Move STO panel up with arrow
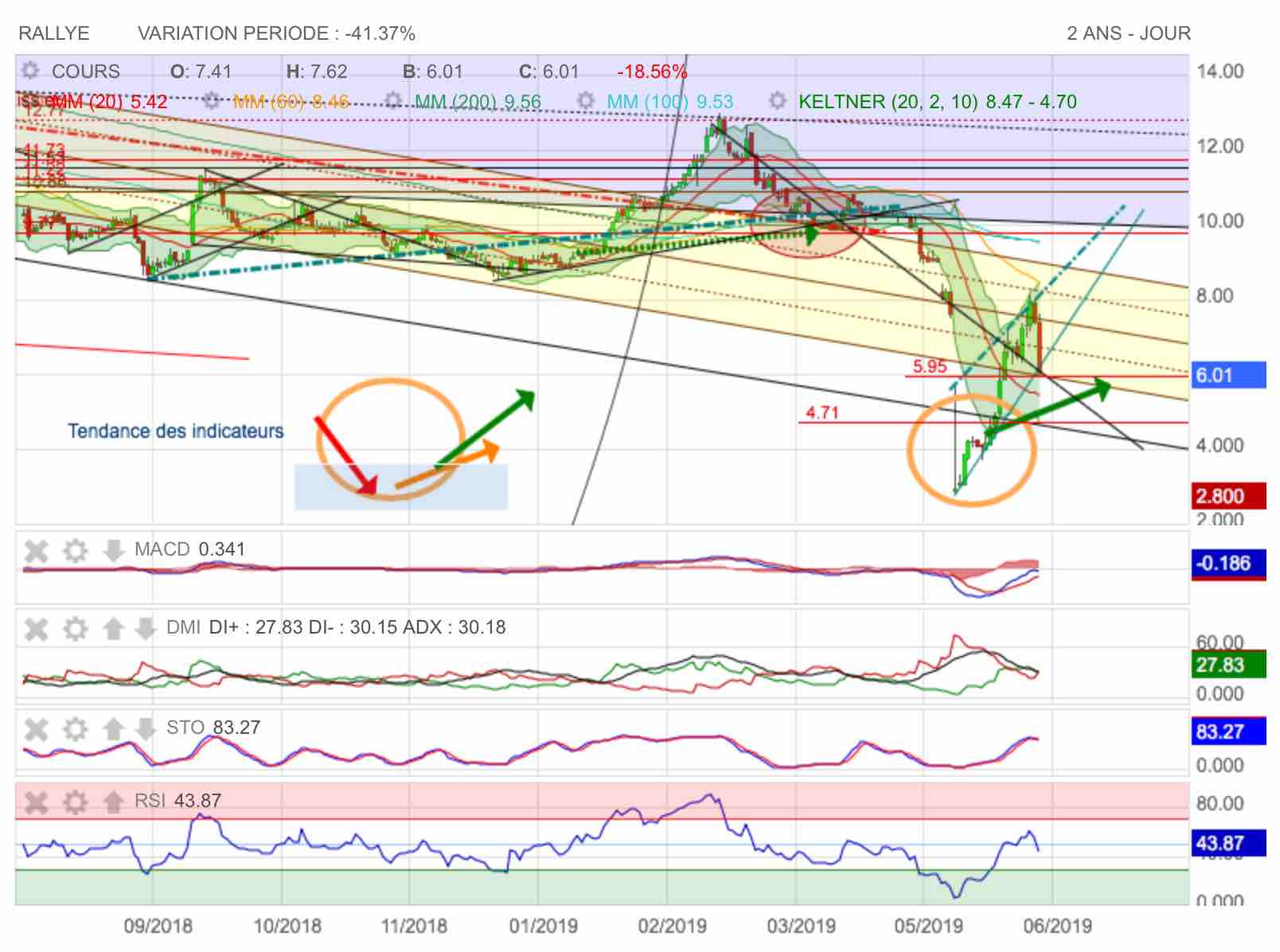1280x952 pixels. (113, 728)
